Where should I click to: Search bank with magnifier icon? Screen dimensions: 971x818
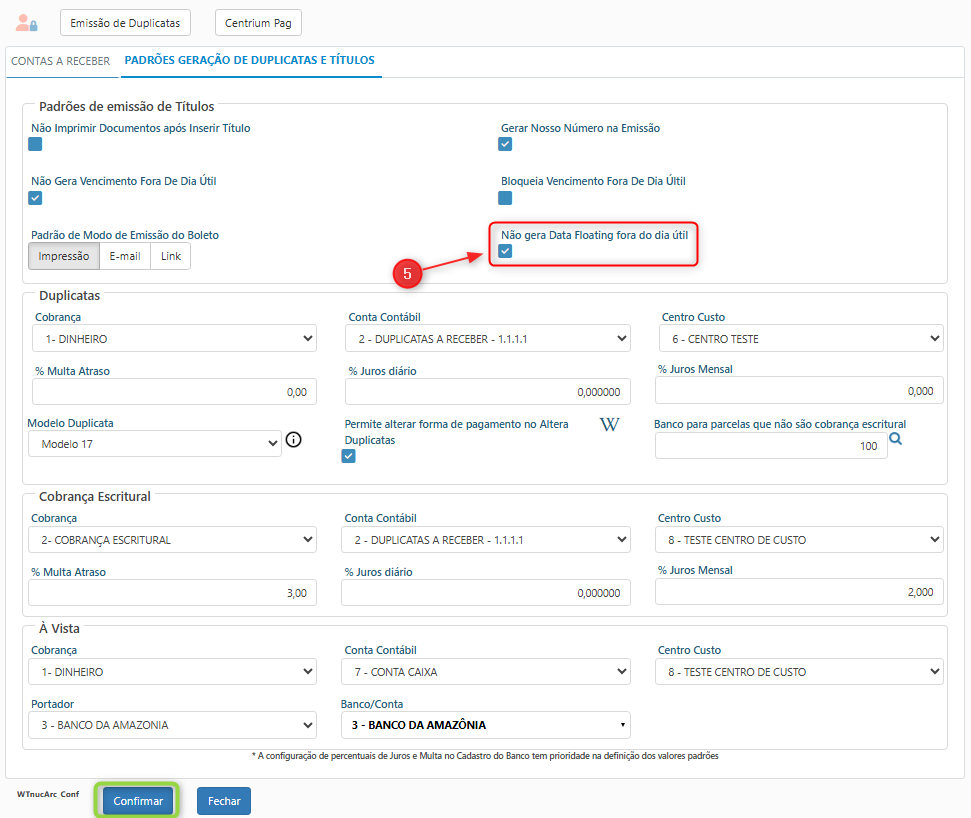[x=895, y=439]
